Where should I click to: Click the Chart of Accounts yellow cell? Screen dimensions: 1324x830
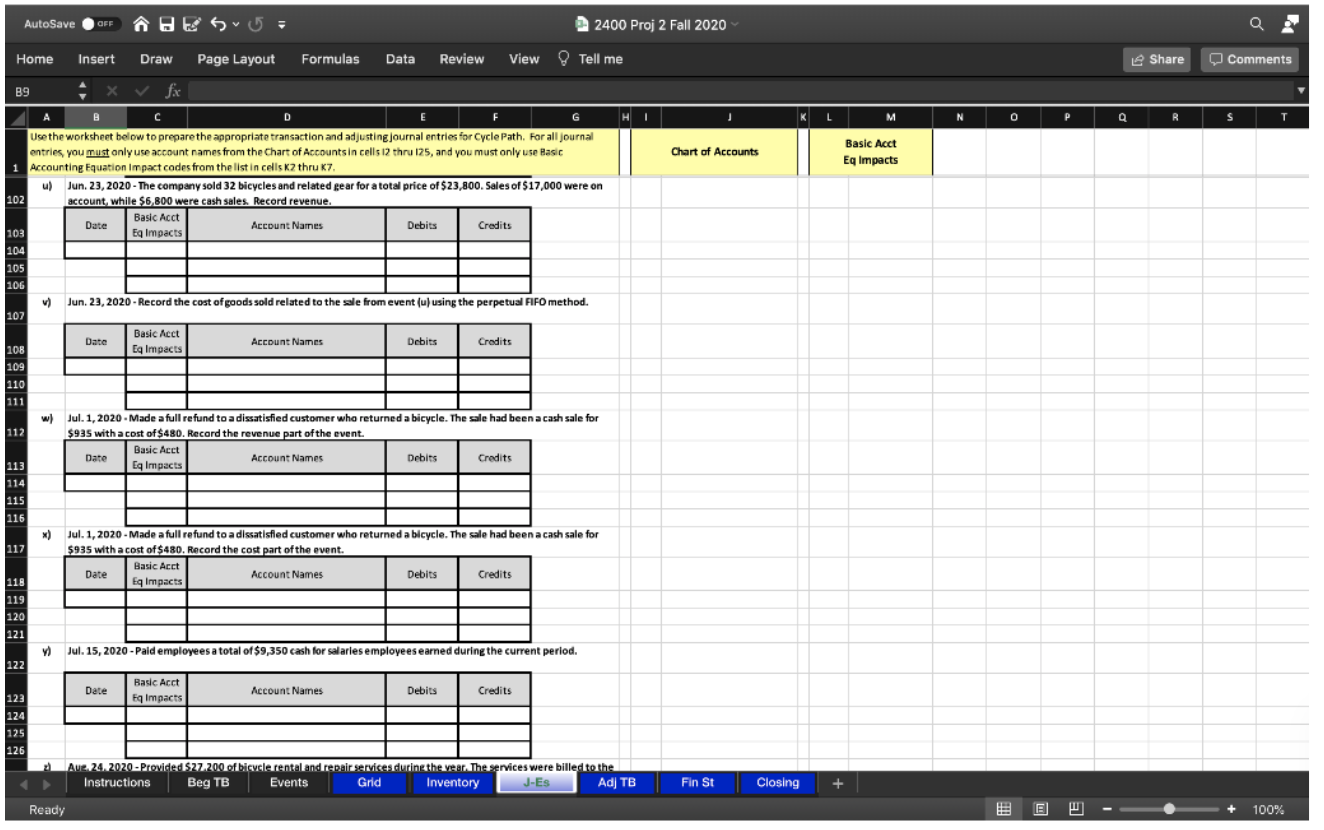point(714,152)
